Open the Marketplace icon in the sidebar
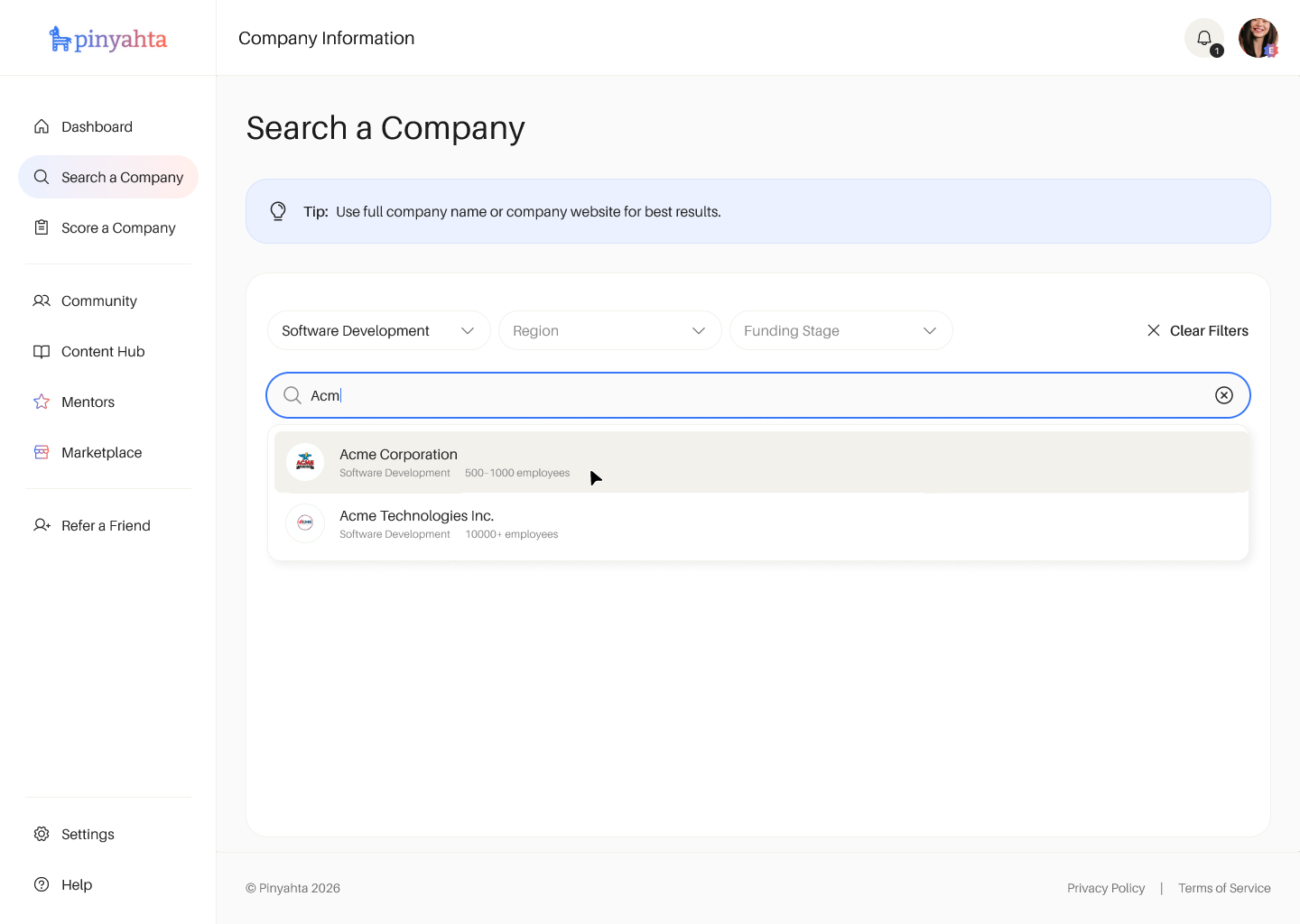 point(42,452)
